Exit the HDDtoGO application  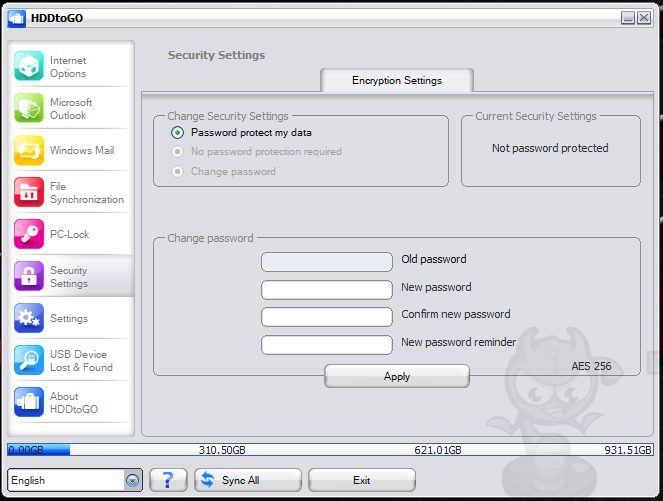[x=362, y=480]
